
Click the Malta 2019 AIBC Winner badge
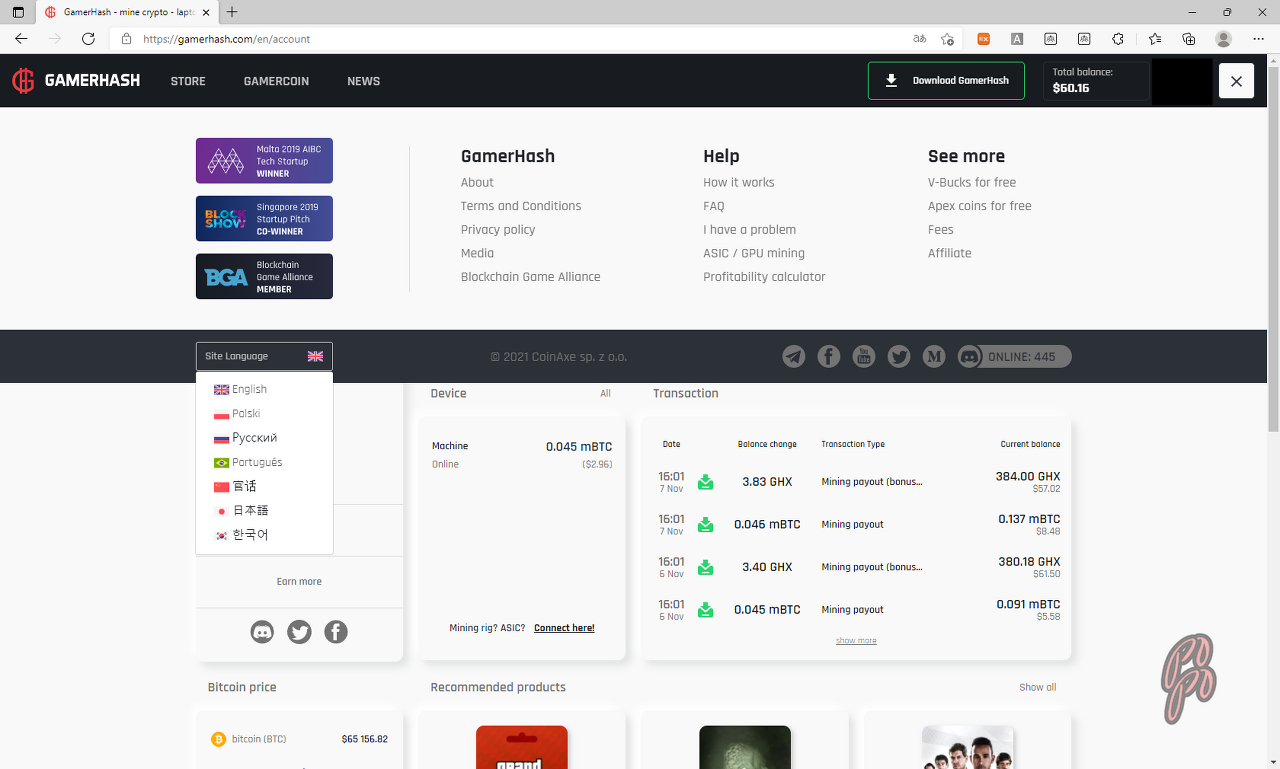pyautogui.click(x=264, y=161)
